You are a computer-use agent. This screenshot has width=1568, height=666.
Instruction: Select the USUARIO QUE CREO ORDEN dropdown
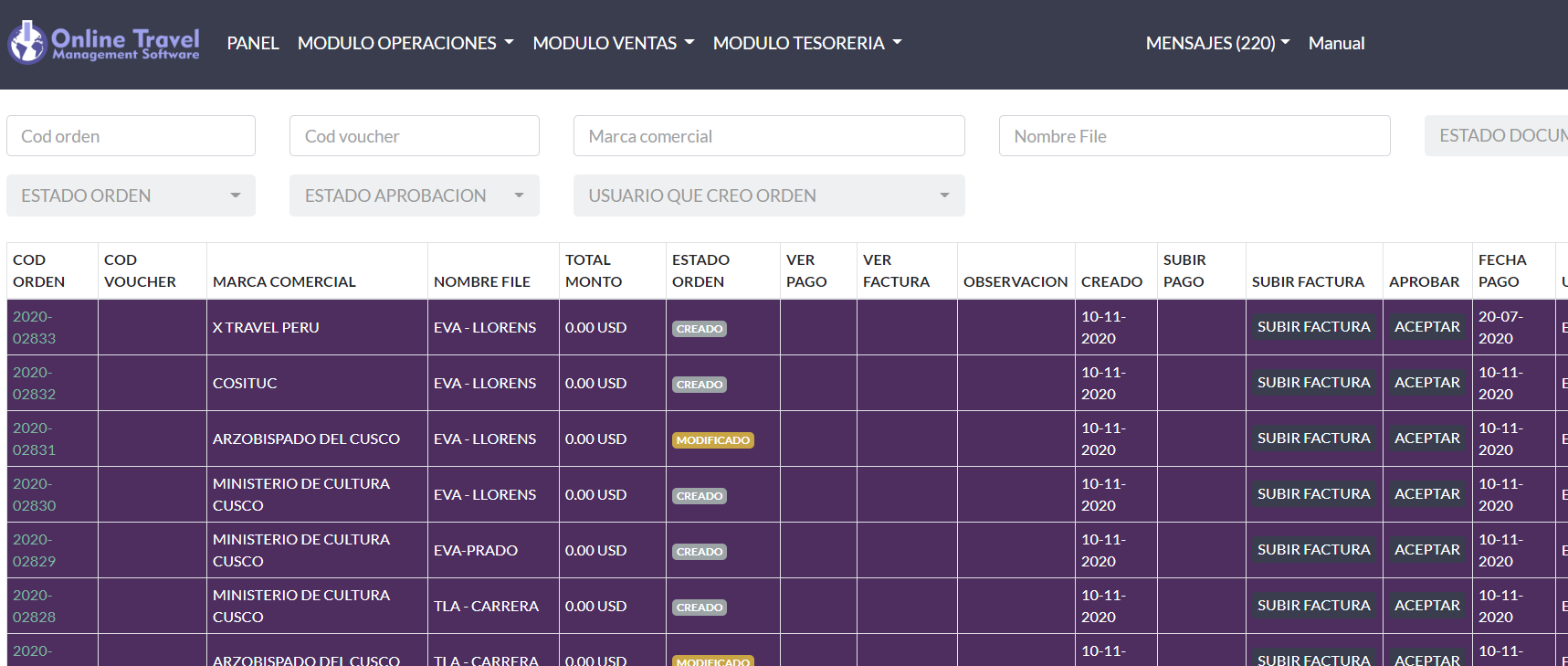[x=768, y=196]
